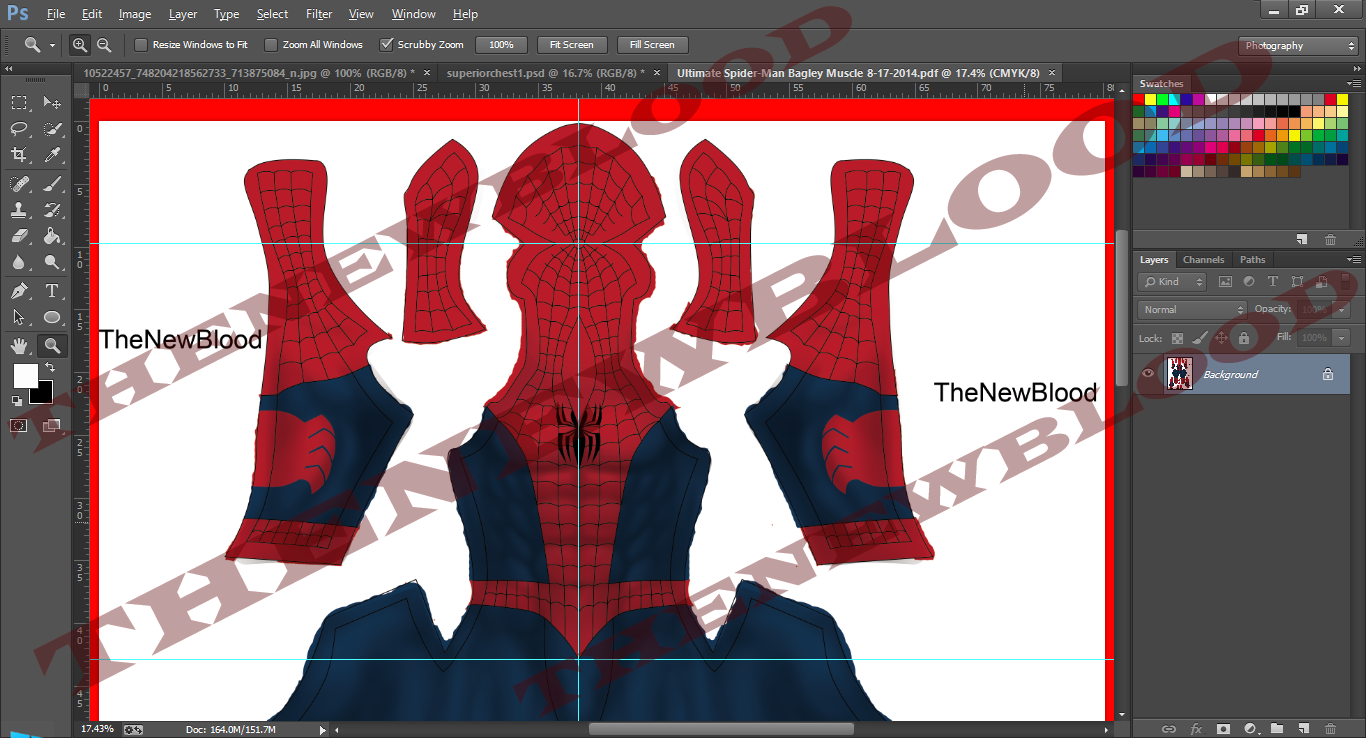Viewport: 1366px width, 738px height.
Task: Click the 100% zoom button
Action: pyautogui.click(x=501, y=45)
